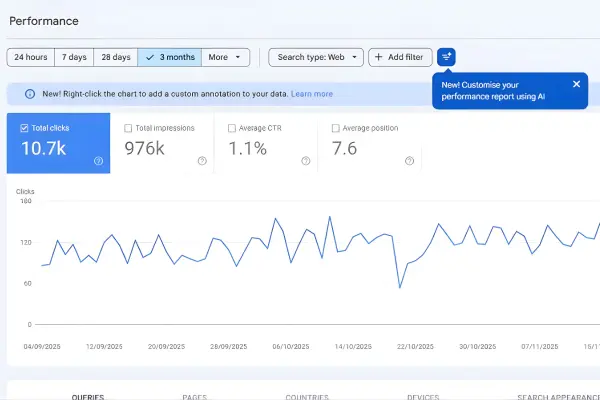The image size is (600, 400).
Task: Open the Countries tab
Action: [309, 396]
